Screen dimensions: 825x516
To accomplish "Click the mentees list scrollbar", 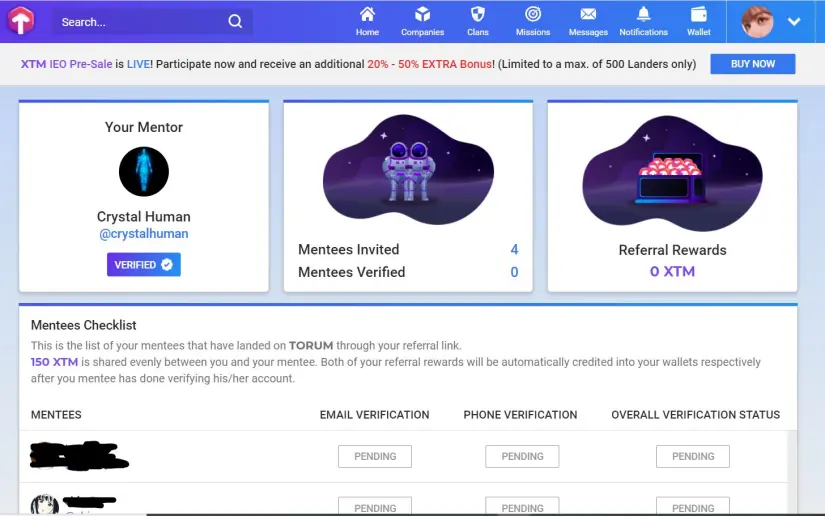I will (x=792, y=472).
